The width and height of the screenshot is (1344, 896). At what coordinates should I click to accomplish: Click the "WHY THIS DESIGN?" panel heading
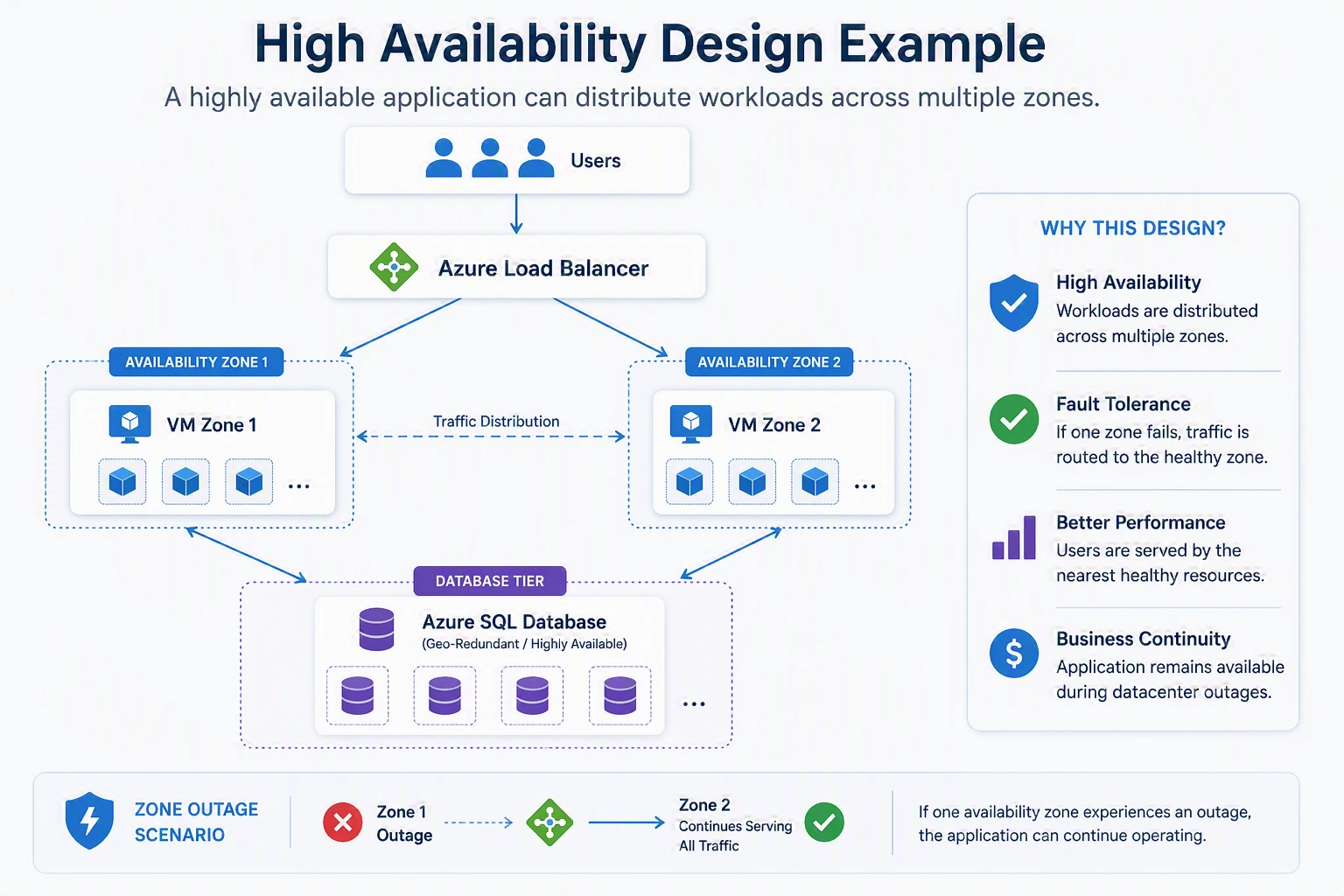1133,228
